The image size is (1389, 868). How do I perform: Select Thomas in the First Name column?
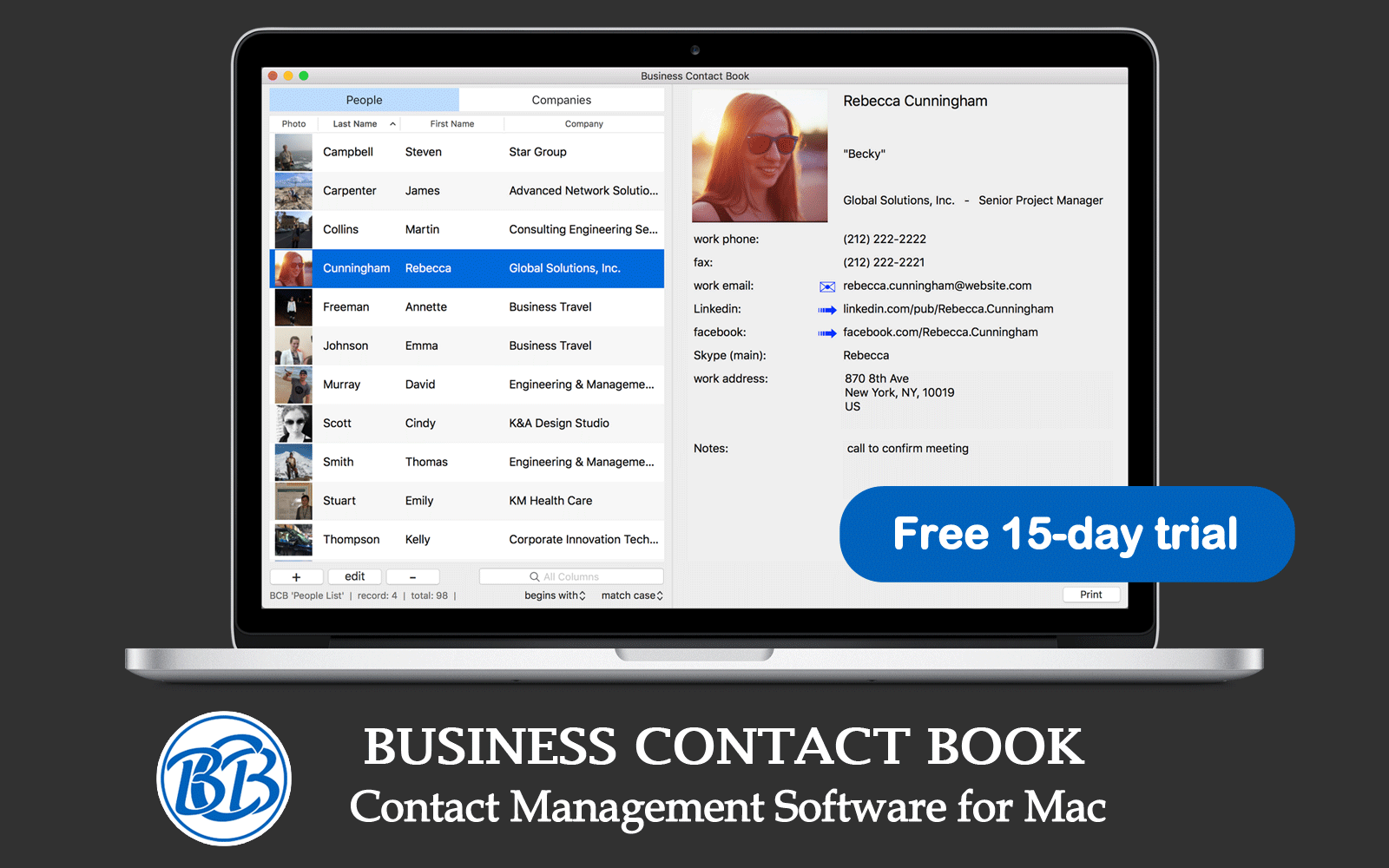(426, 462)
